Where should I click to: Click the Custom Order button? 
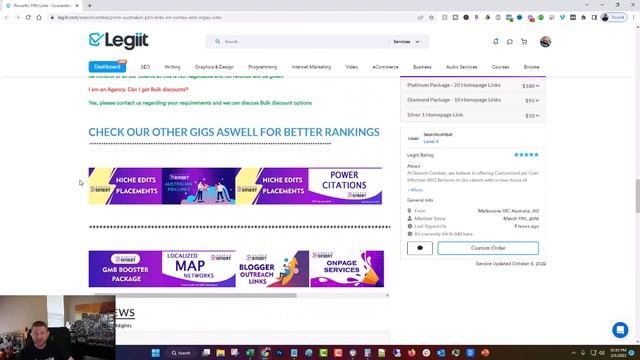[488, 248]
